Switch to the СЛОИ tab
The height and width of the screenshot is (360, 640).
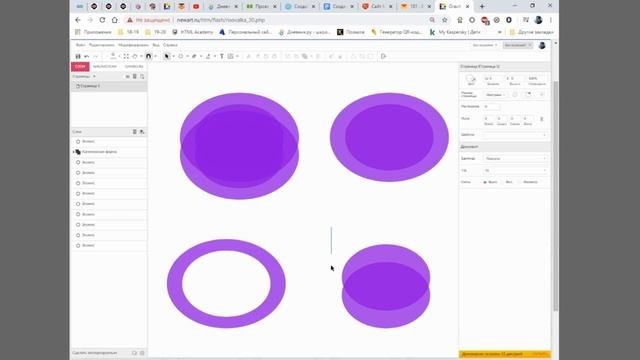point(80,67)
